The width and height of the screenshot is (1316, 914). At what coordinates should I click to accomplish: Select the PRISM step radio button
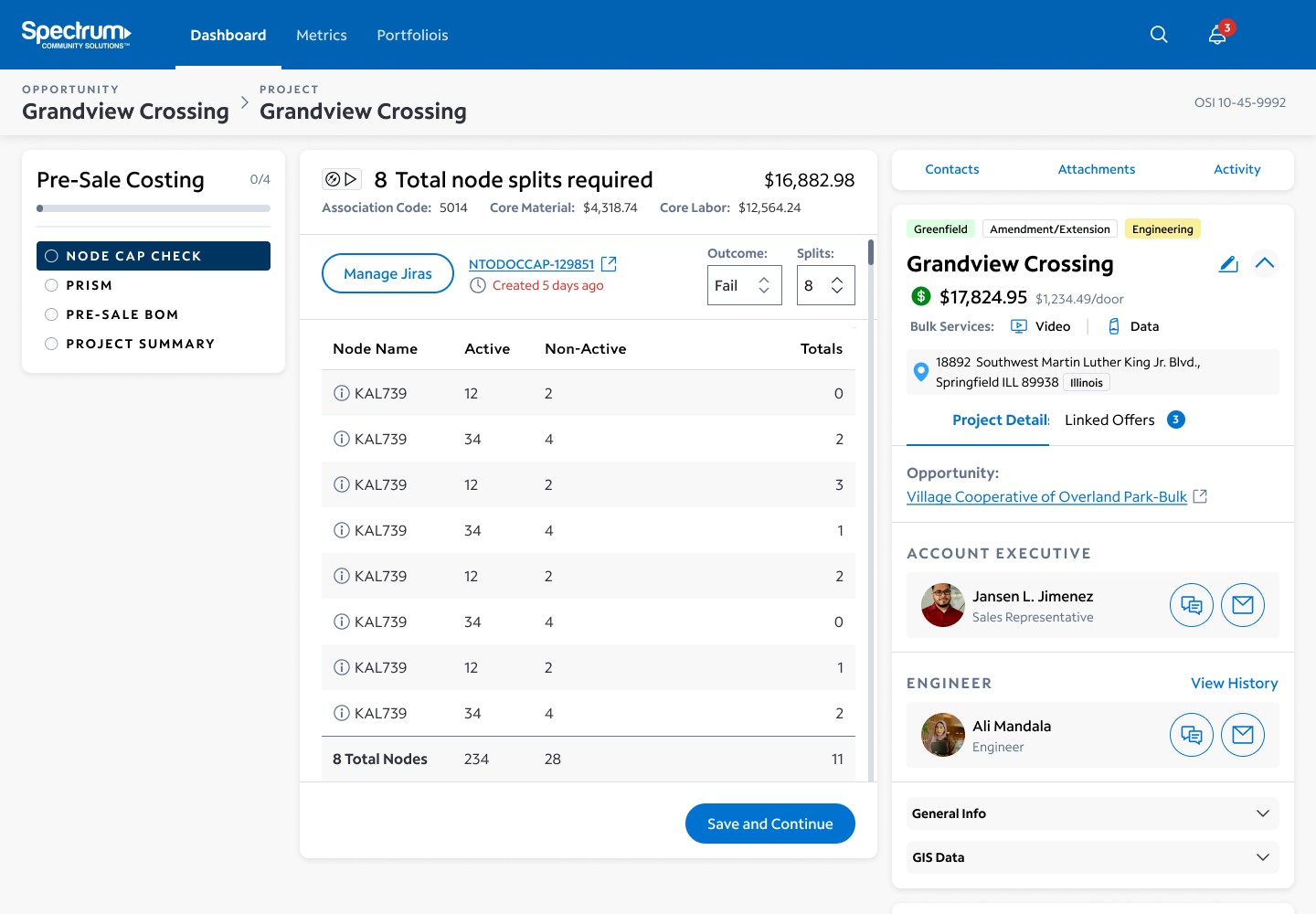pyautogui.click(x=51, y=285)
